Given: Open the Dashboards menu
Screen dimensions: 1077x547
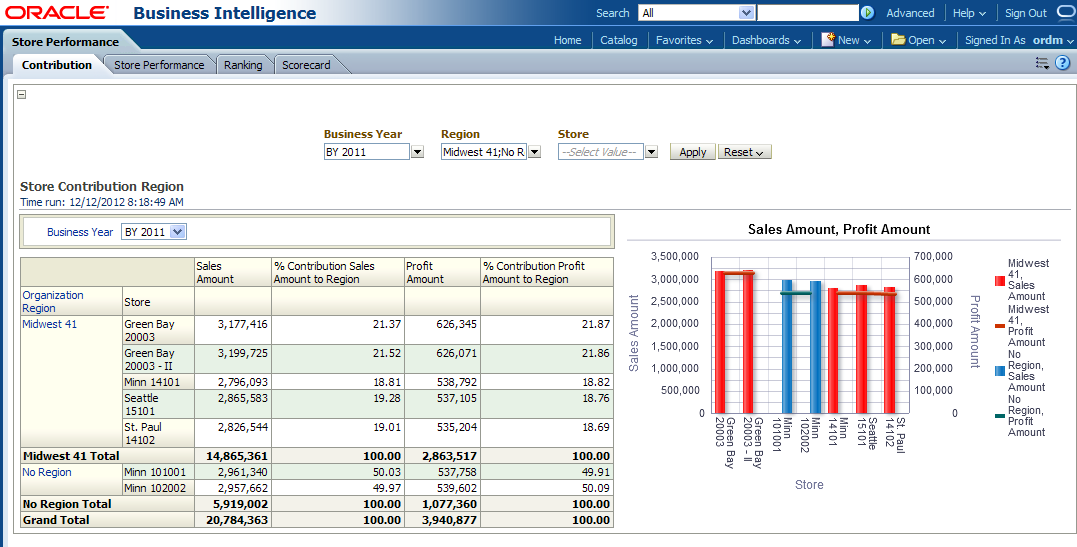Looking at the screenshot, I should tap(766, 40).
